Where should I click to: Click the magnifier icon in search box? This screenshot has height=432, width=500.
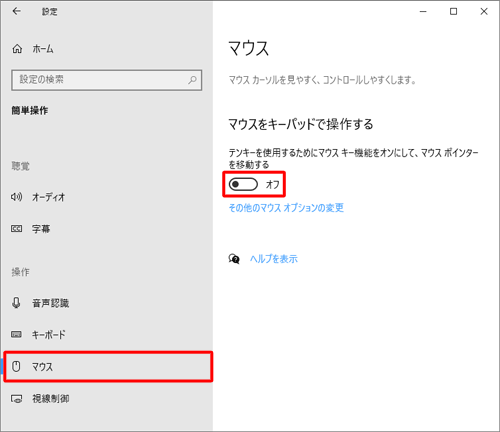click(192, 80)
